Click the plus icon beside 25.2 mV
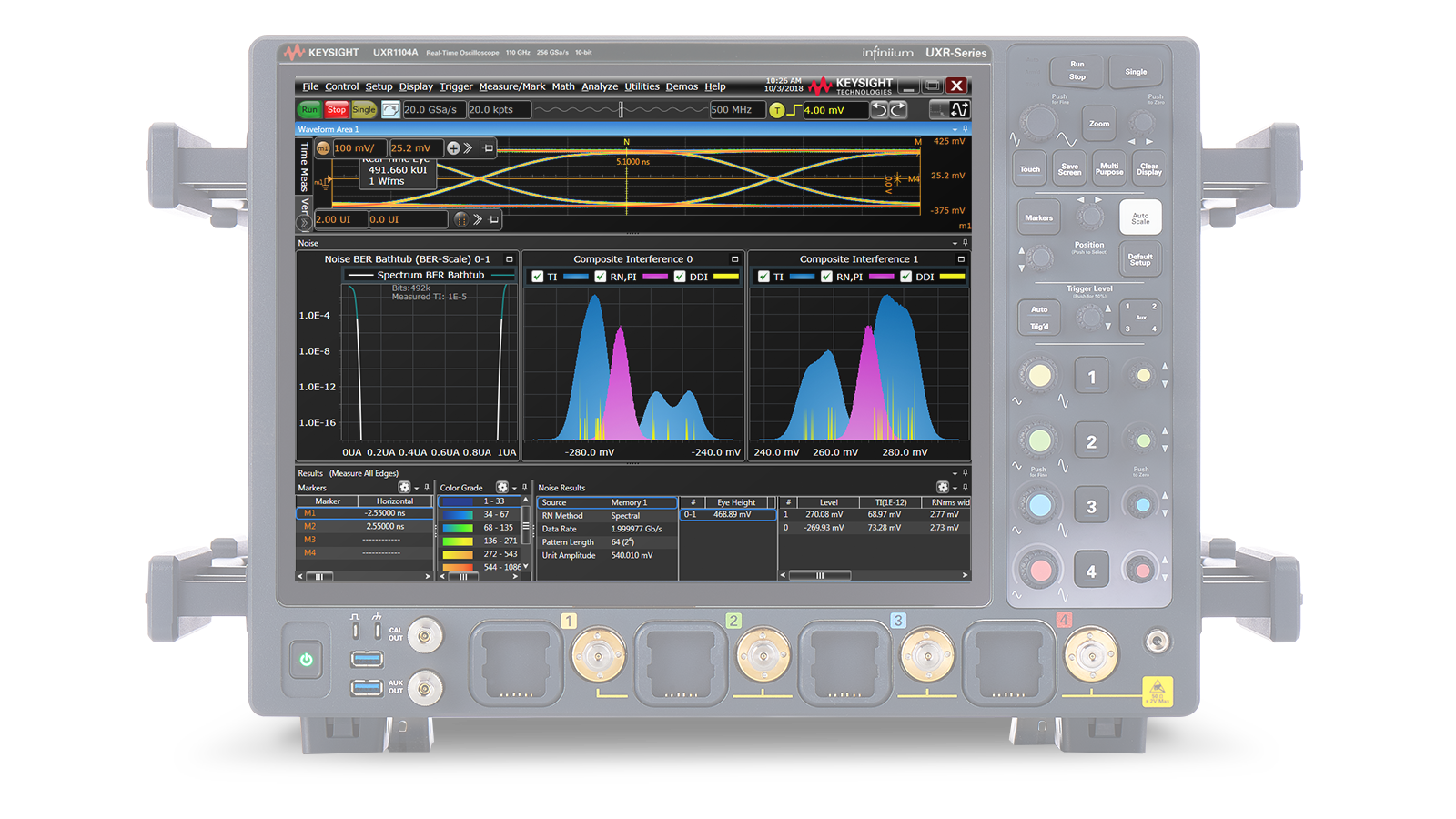 [x=453, y=148]
